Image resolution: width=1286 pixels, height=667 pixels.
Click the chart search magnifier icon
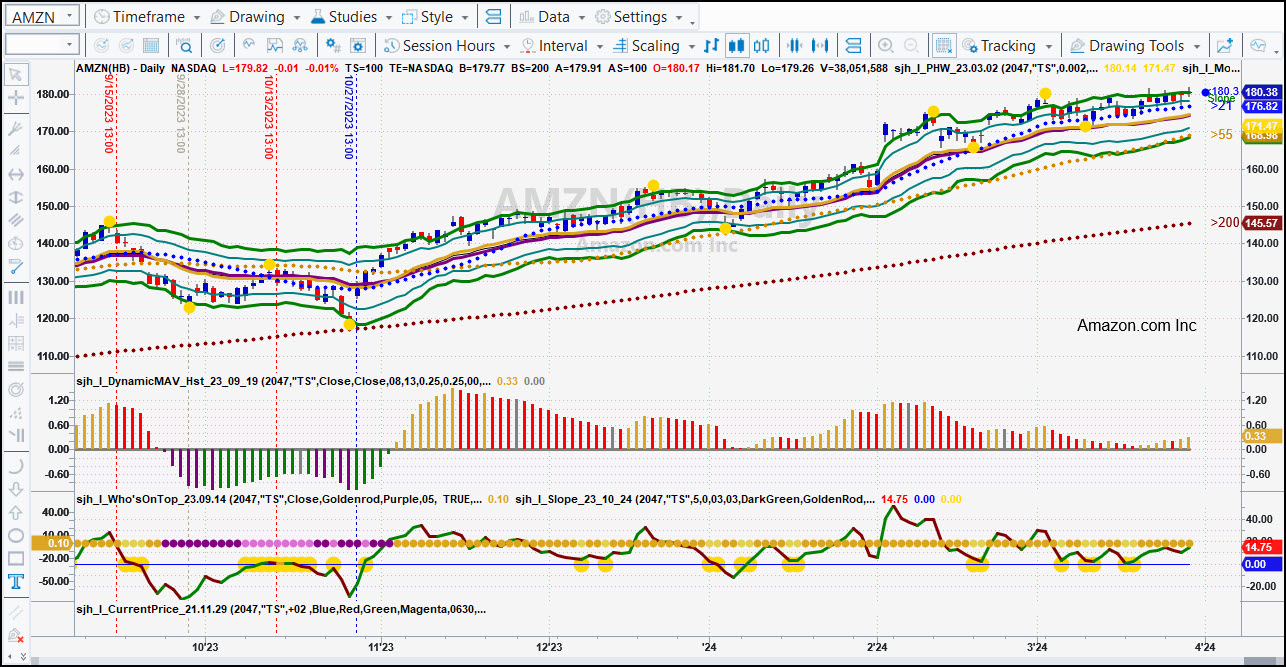[x=186, y=45]
